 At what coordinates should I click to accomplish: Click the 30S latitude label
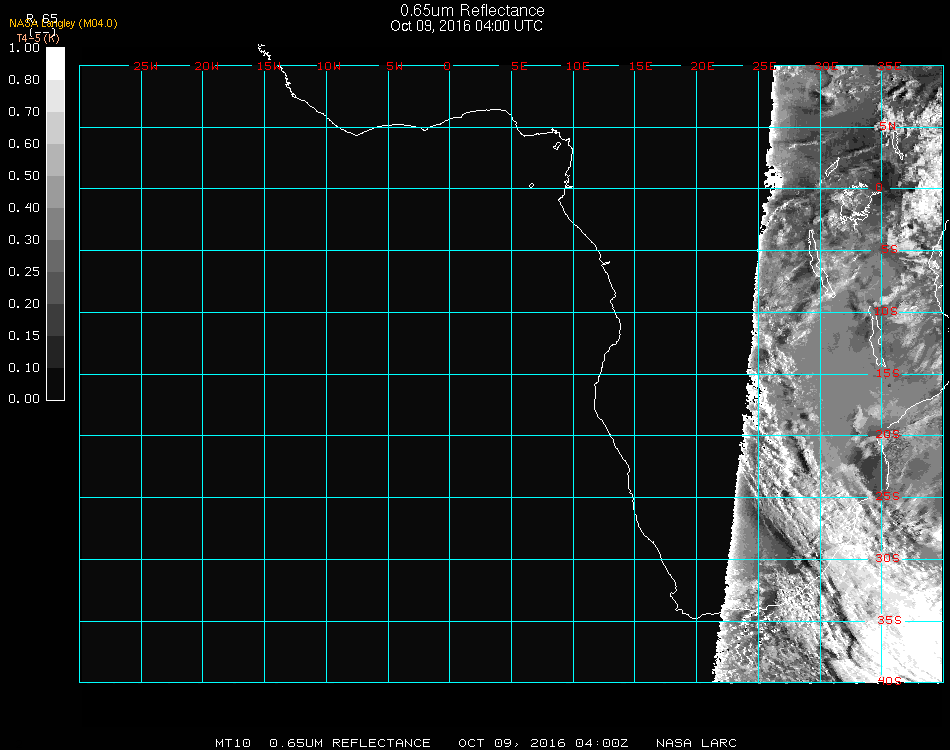coord(888,558)
